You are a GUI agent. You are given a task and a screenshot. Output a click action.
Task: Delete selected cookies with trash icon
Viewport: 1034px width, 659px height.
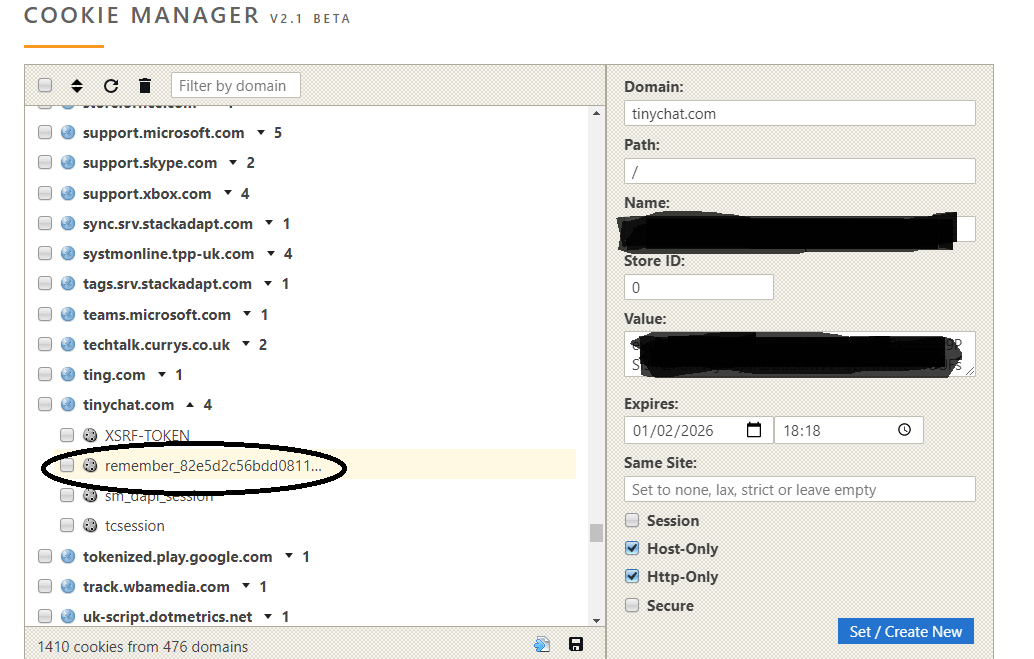click(145, 86)
